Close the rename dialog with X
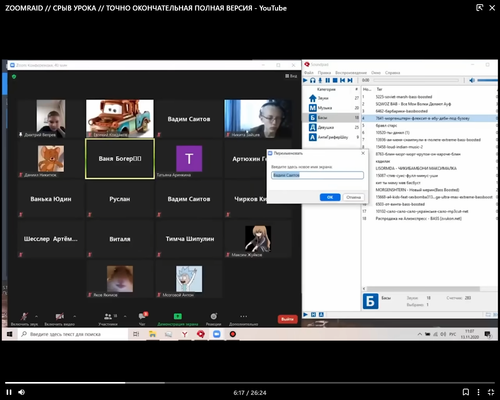The height and width of the screenshot is (400, 500). (363, 153)
